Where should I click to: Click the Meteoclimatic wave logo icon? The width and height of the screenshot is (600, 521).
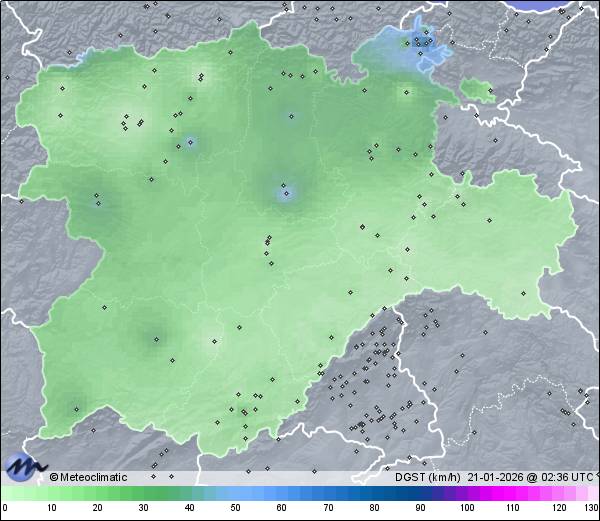(x=24, y=467)
